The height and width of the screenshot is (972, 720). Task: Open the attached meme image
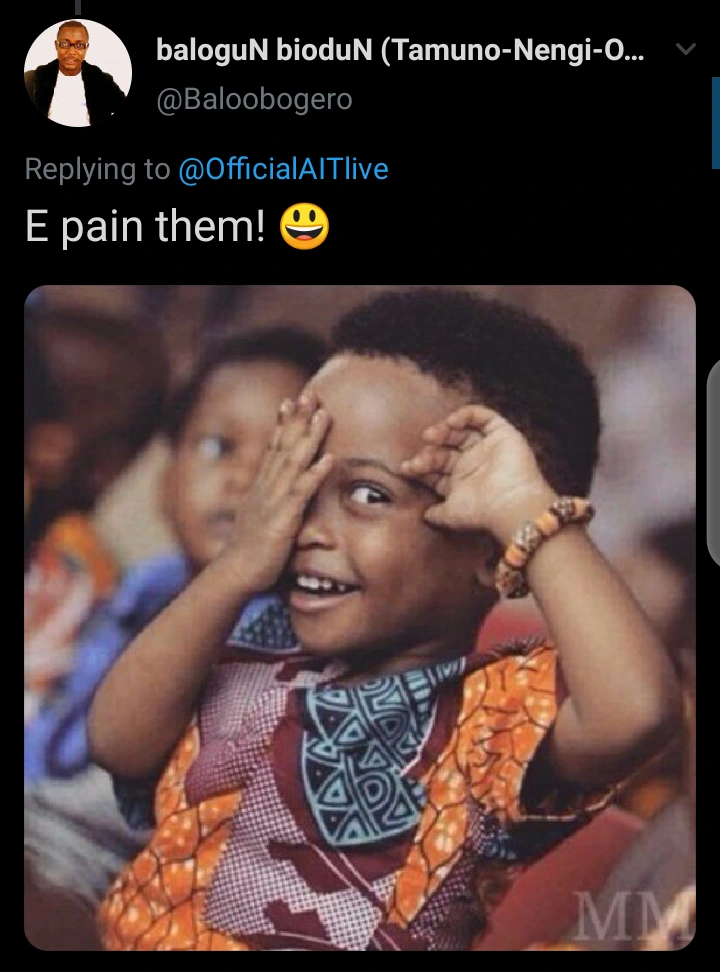click(360, 617)
